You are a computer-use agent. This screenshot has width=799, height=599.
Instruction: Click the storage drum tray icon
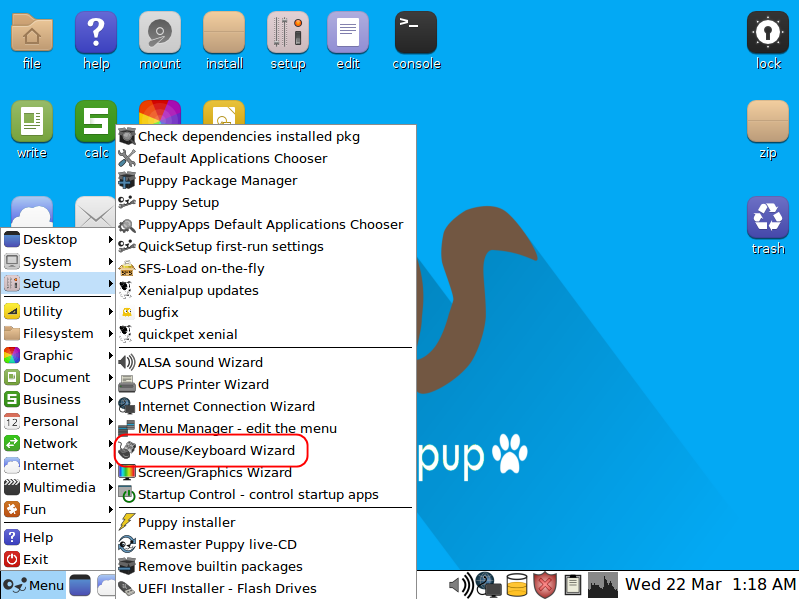coord(517,585)
